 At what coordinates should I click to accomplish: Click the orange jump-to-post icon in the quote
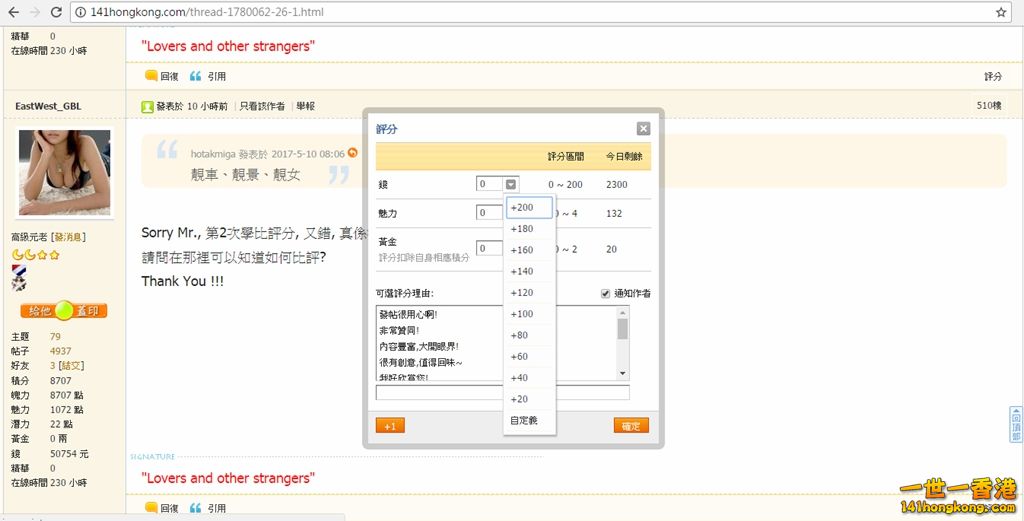coord(352,153)
